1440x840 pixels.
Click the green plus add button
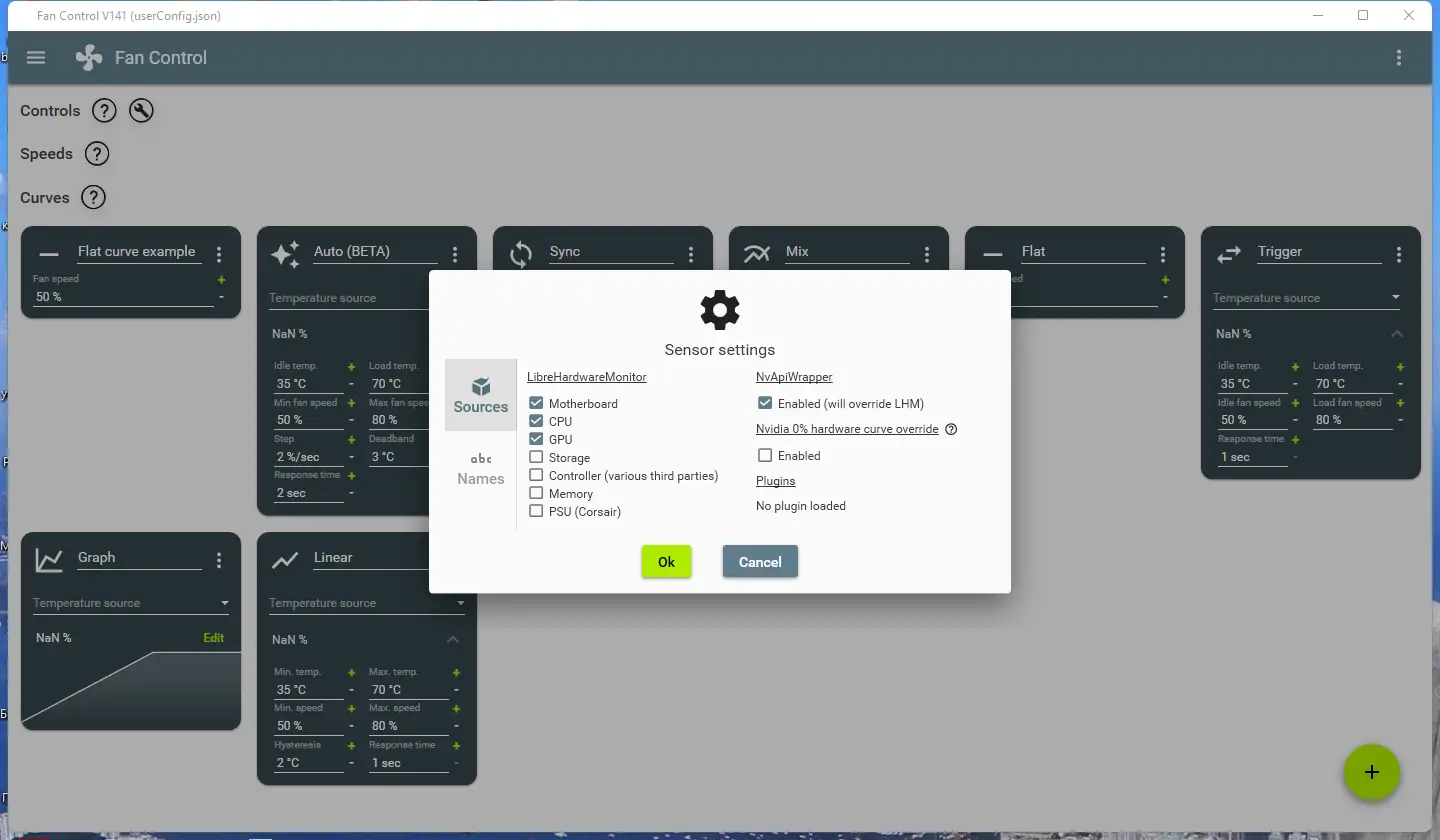[x=1372, y=772]
